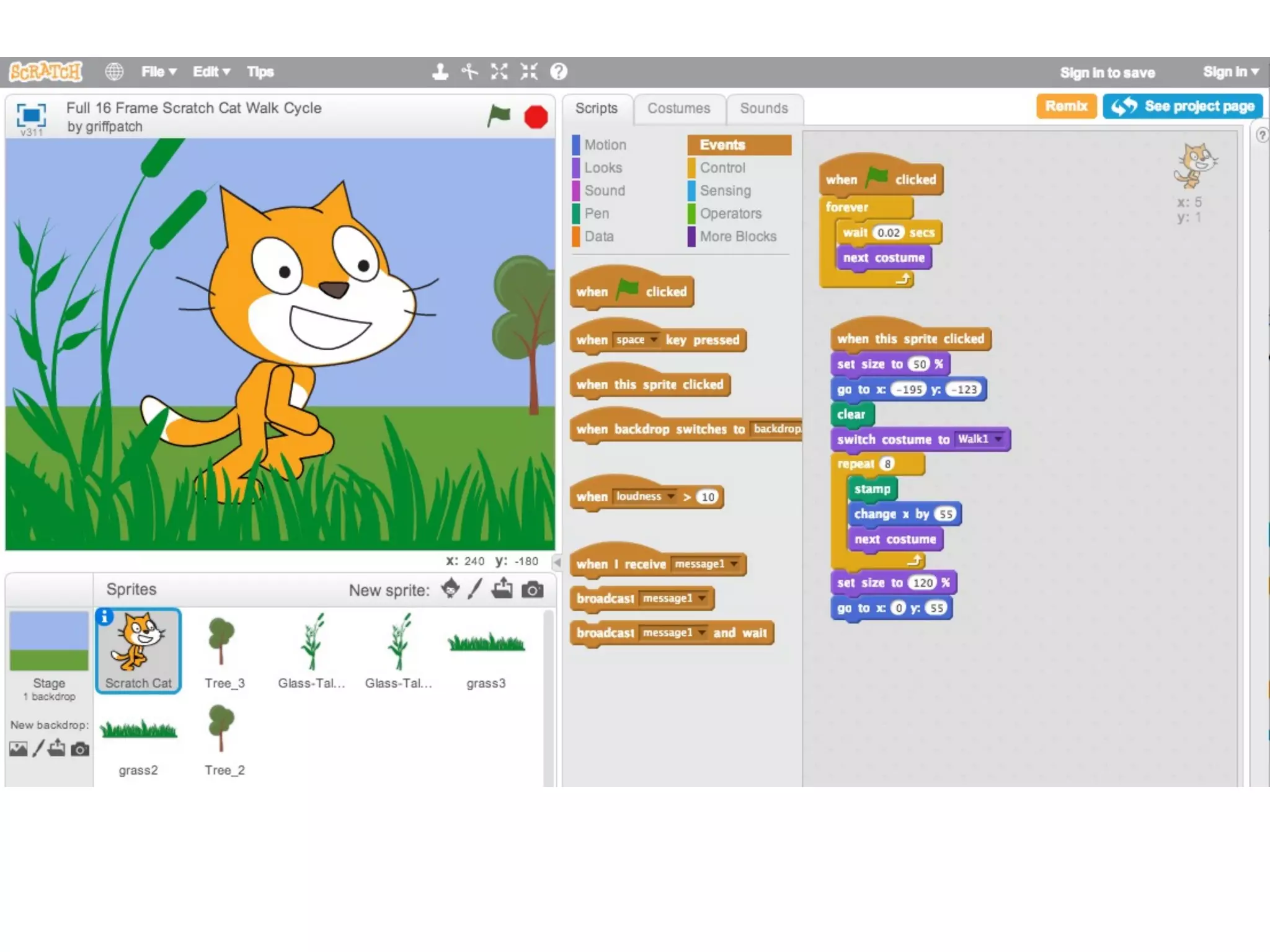Collapse stage with small arrow divider
The image size is (1270, 952).
tap(557, 562)
